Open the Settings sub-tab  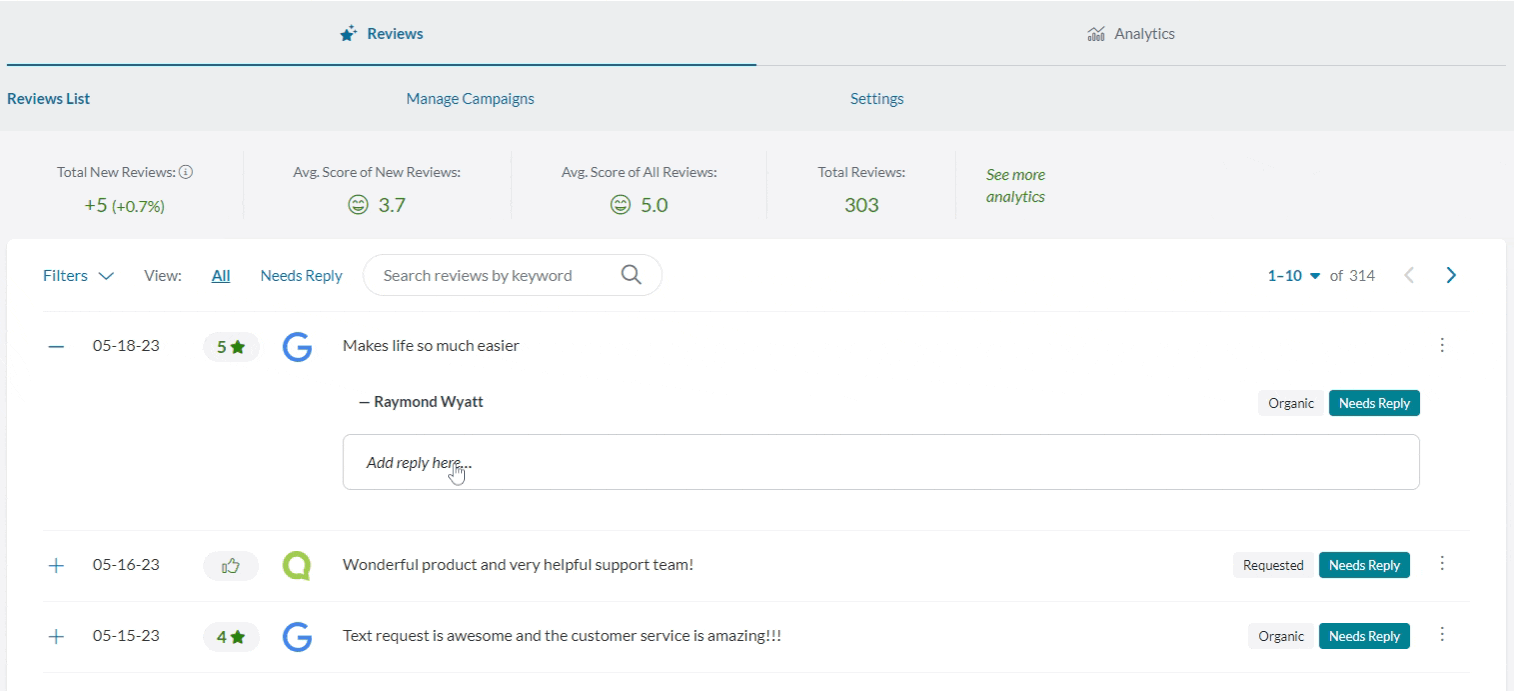(x=877, y=99)
